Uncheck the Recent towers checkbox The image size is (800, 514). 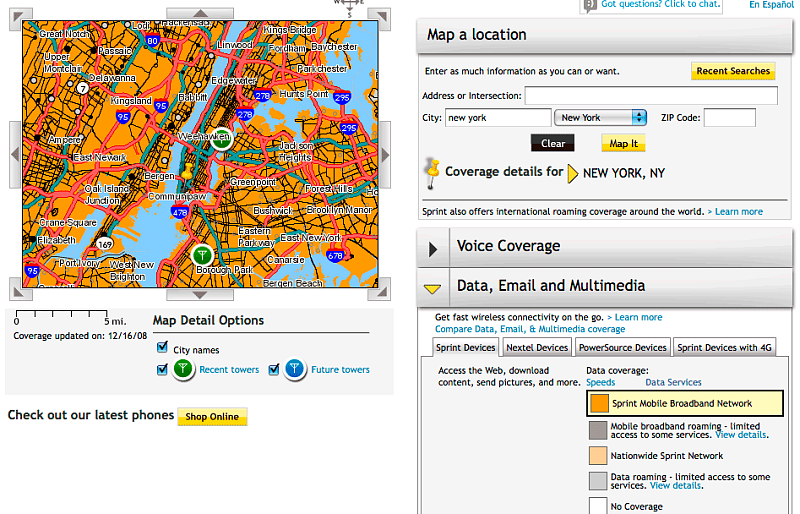point(162,369)
